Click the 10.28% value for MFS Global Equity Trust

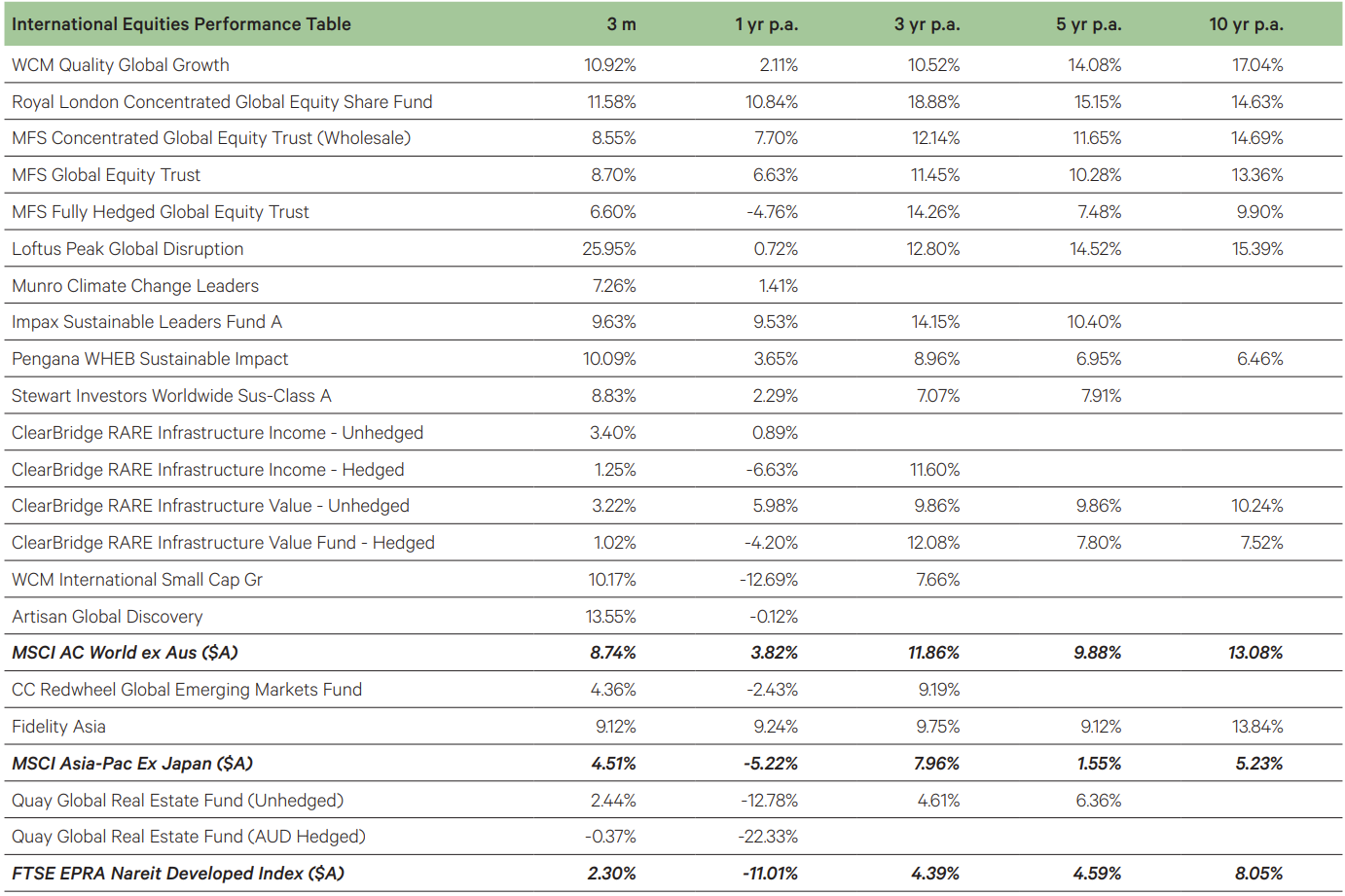[1096, 175]
